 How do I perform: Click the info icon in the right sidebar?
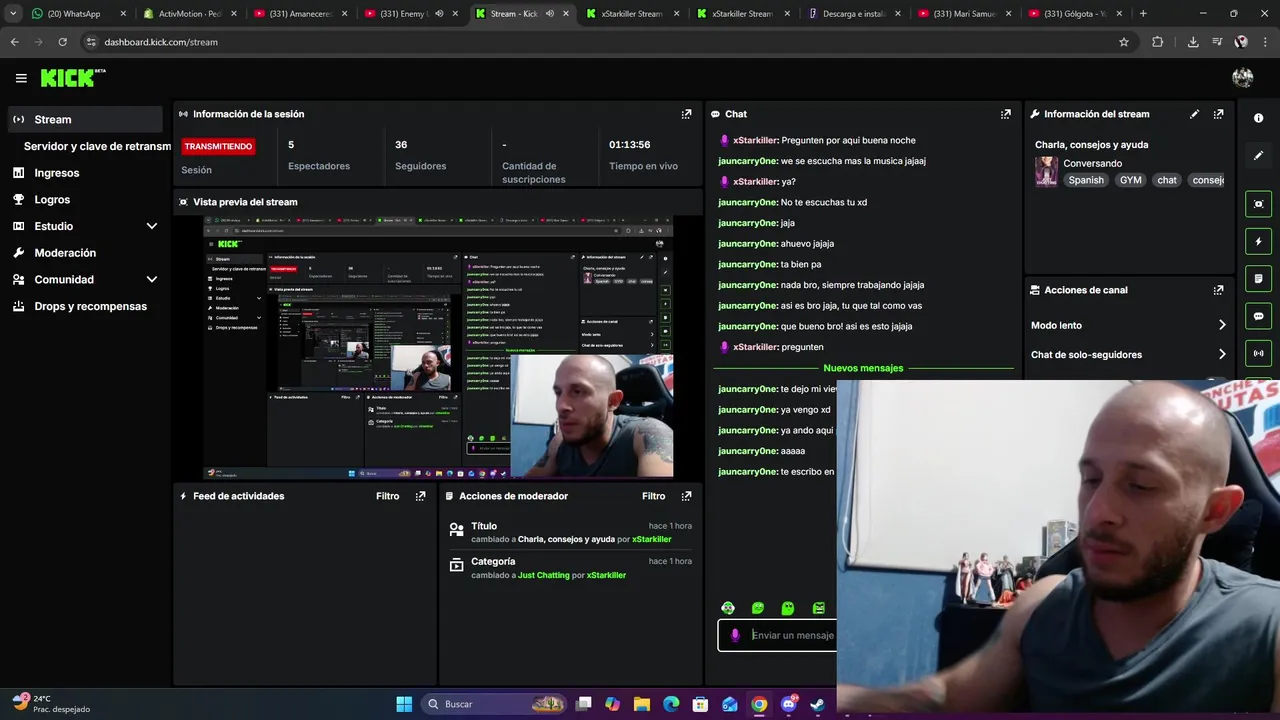click(x=1258, y=118)
